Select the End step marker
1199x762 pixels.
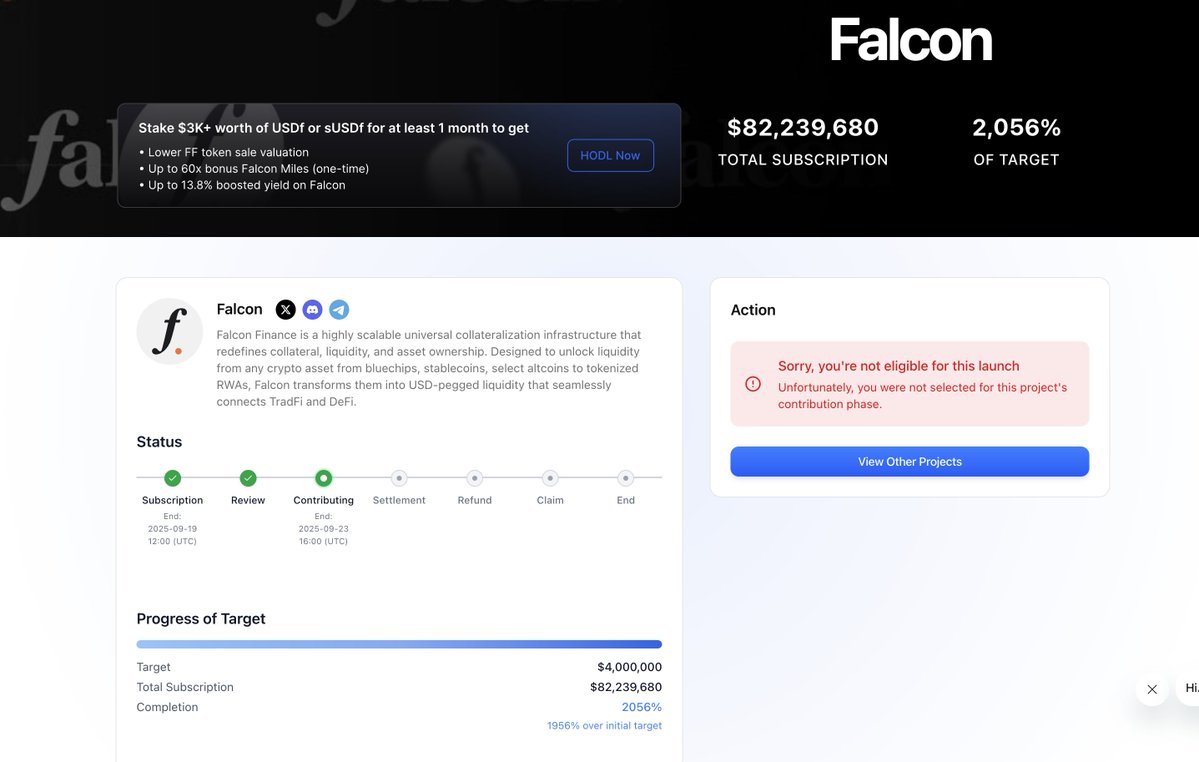(625, 478)
